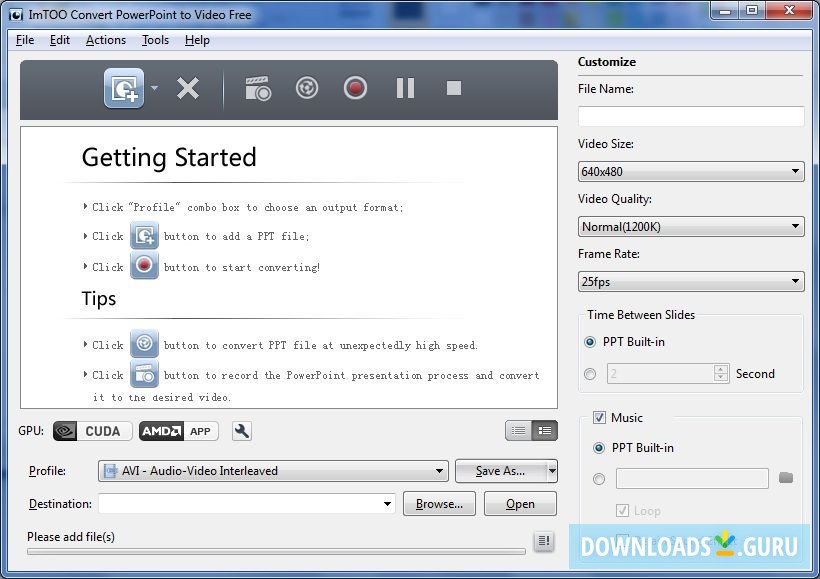
Task: Open the log icon near progress bar
Action: coord(544,541)
